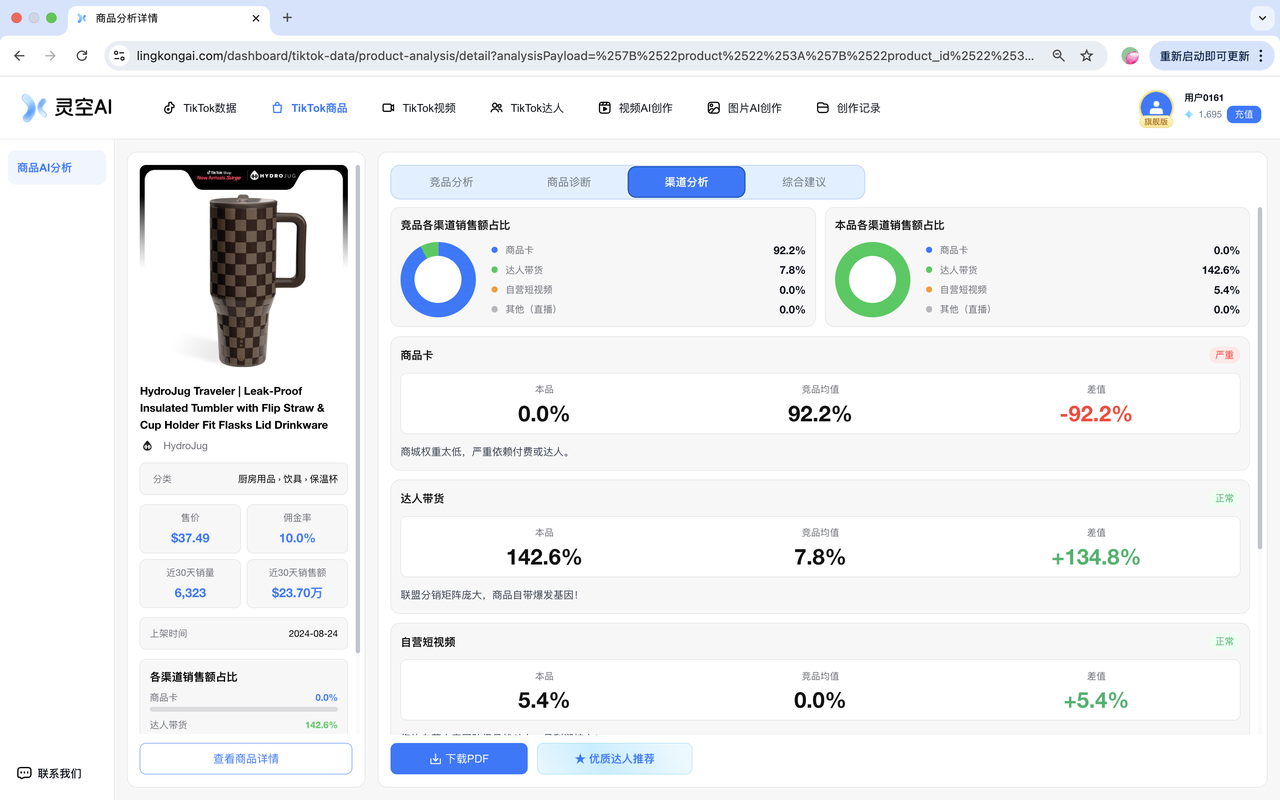The height and width of the screenshot is (800, 1280).
Task: Click the HydroJug brand shop icon
Action: click(x=147, y=446)
